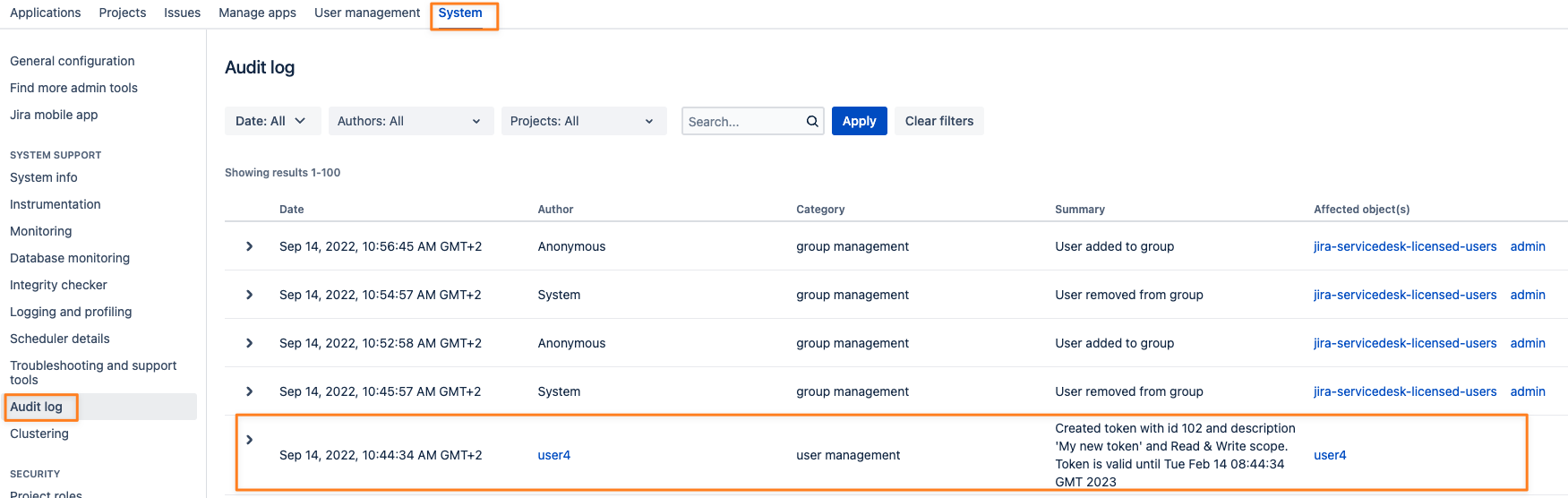1568x498 pixels.
Task: Click the Affected object(s) column header
Action: point(1362,210)
